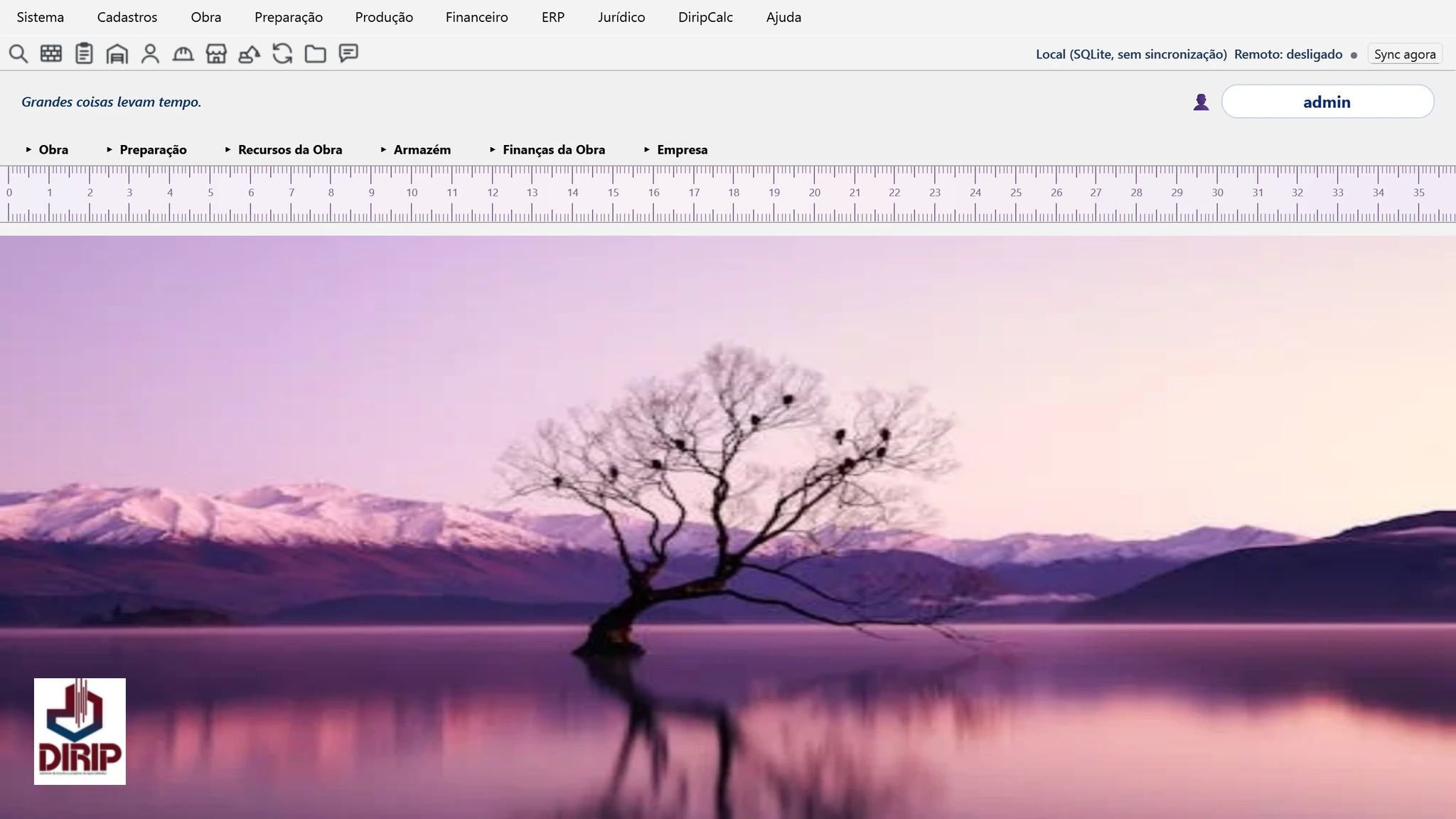Open the warehouse garage icon
The image size is (1456, 819).
click(117, 54)
